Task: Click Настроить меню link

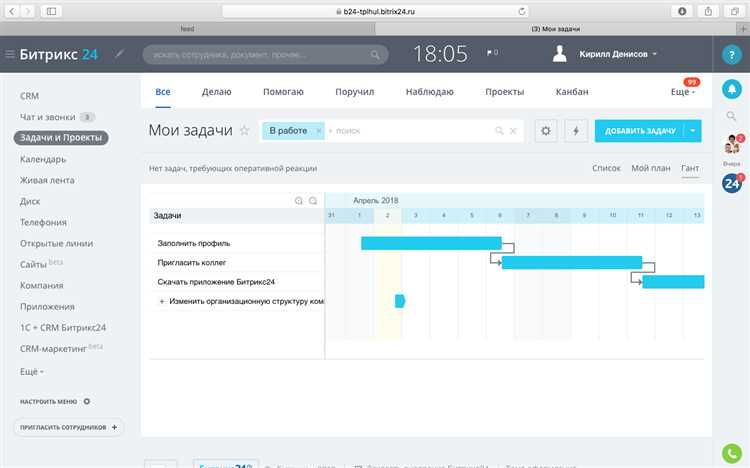Action: (x=48, y=401)
